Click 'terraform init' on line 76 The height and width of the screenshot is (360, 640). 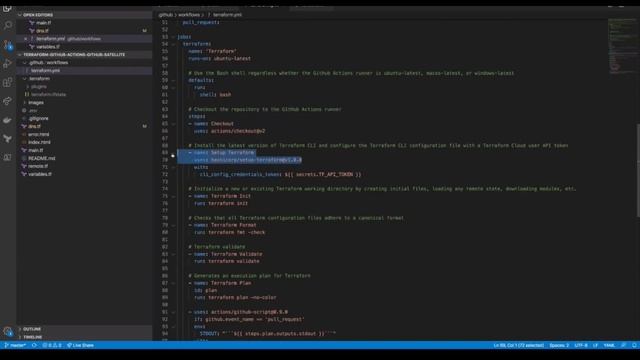(228, 203)
